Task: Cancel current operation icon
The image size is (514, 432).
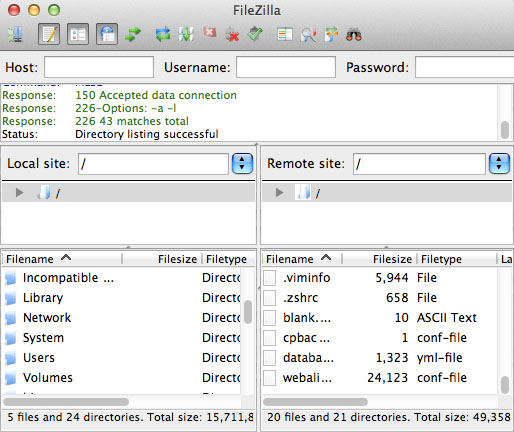Action: [x=209, y=33]
